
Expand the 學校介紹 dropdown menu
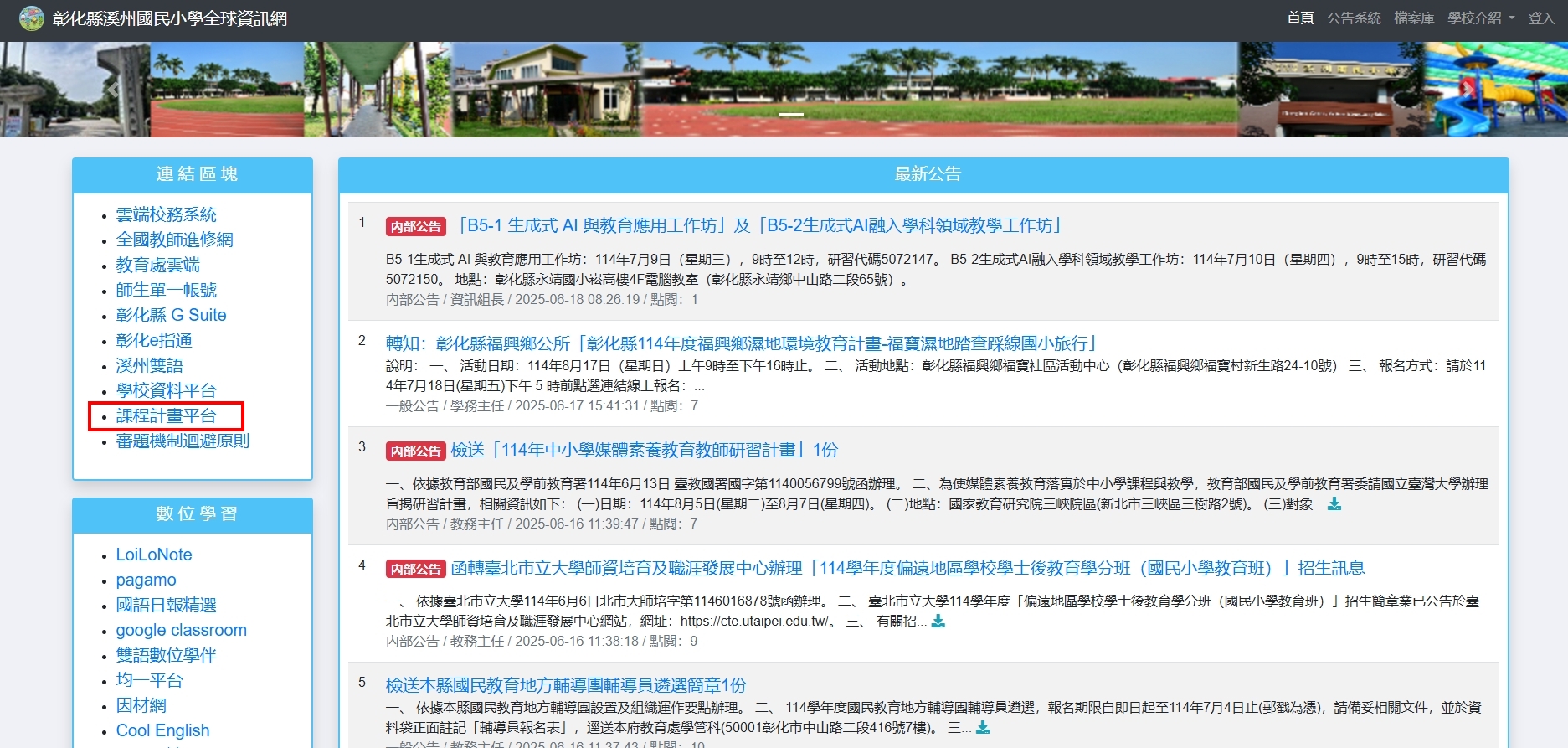coord(1480,18)
